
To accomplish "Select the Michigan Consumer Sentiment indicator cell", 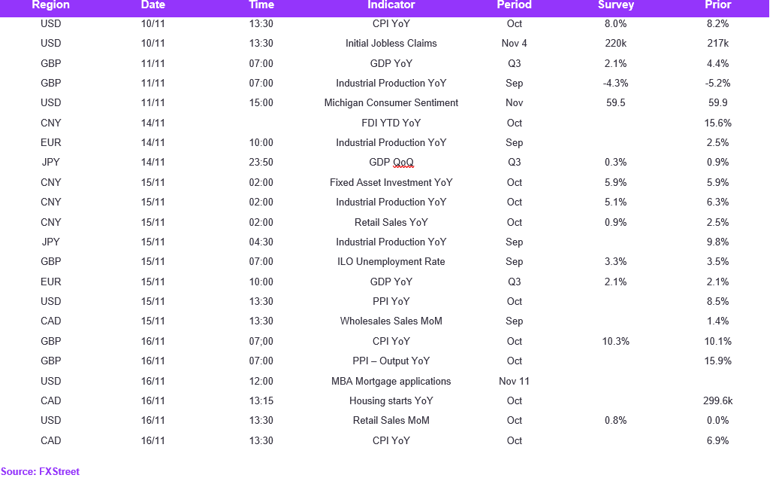I will pyautogui.click(x=391, y=103).
